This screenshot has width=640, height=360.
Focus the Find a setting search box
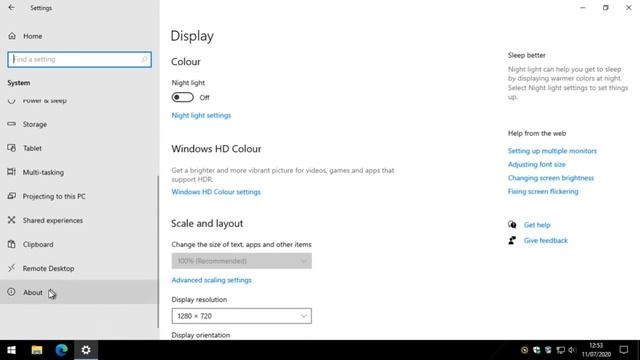80,60
